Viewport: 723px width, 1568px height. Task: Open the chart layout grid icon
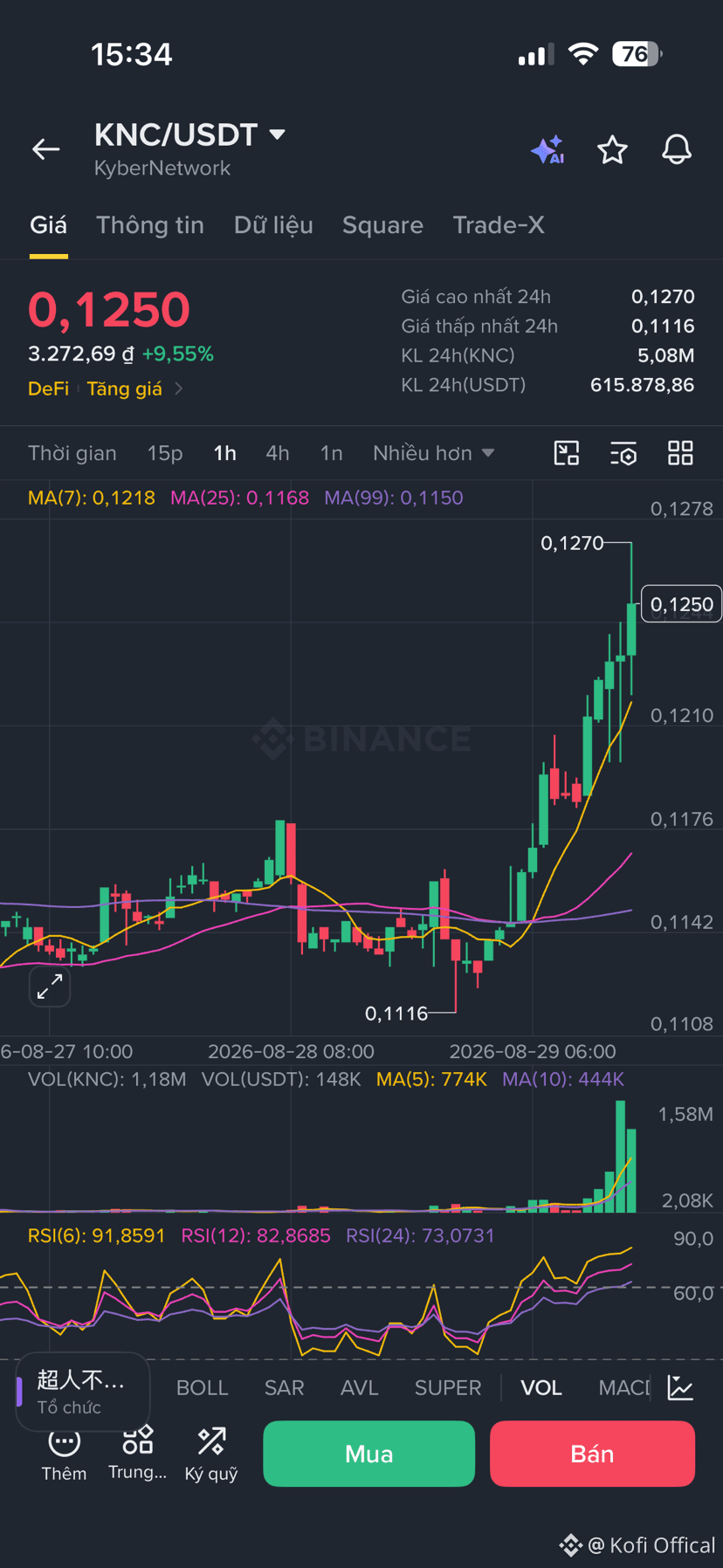(680, 453)
